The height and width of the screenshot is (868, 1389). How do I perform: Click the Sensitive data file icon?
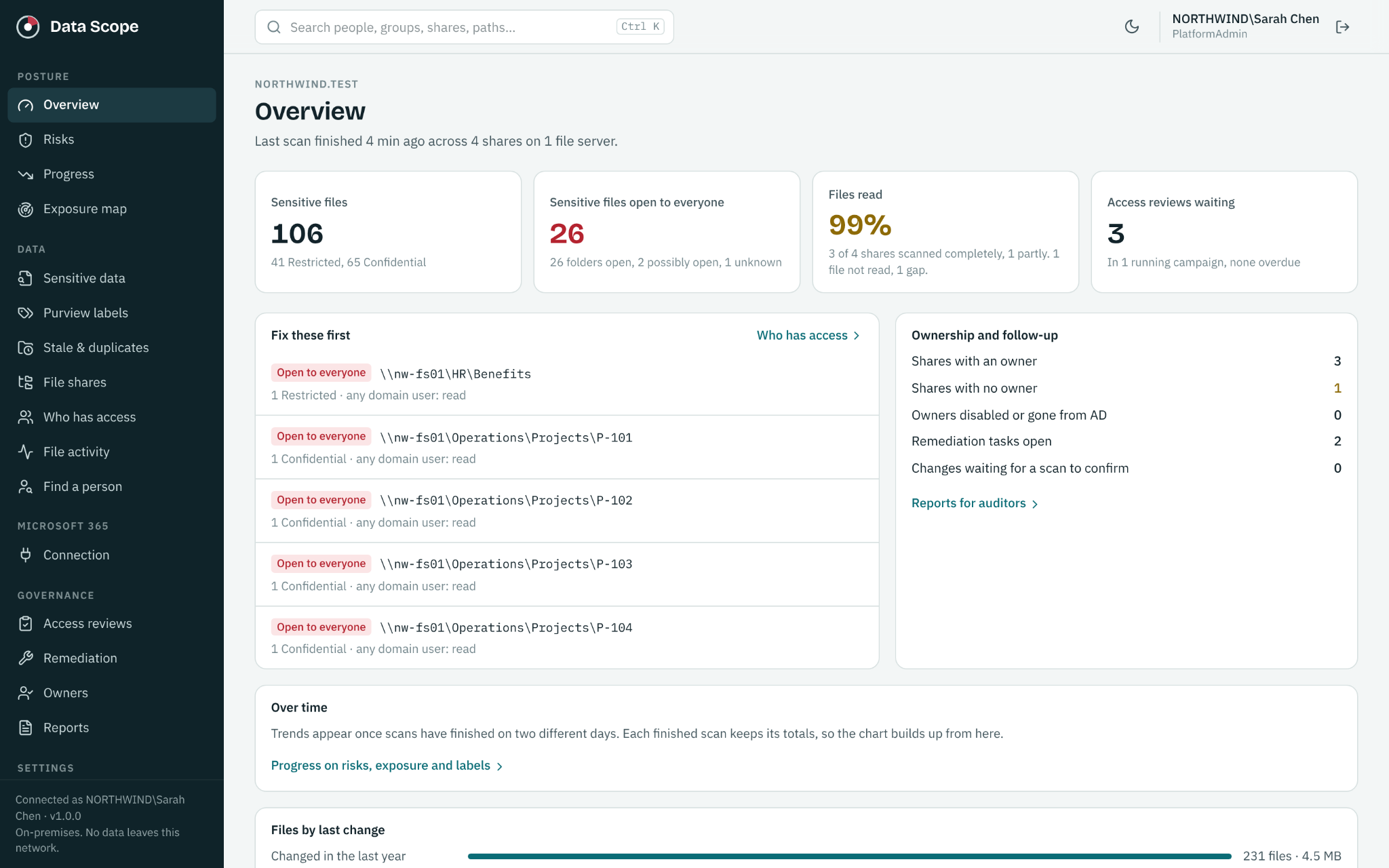pyautogui.click(x=26, y=278)
